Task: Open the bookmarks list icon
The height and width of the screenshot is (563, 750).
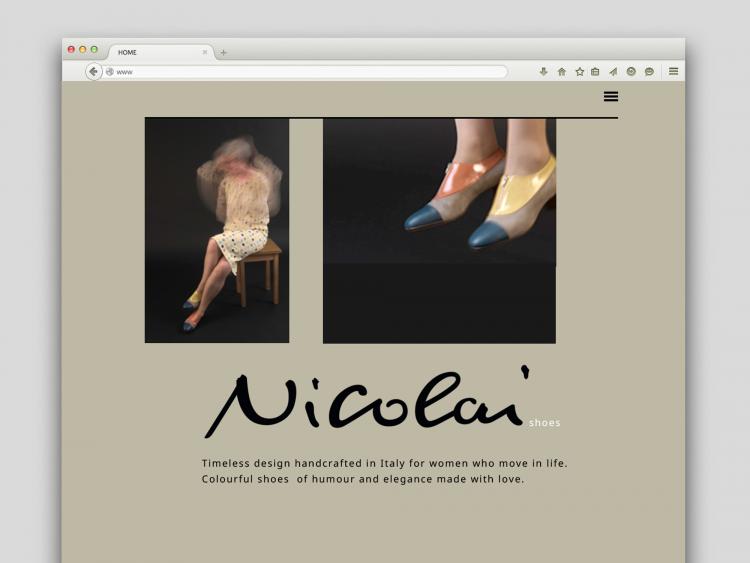Action: click(595, 72)
